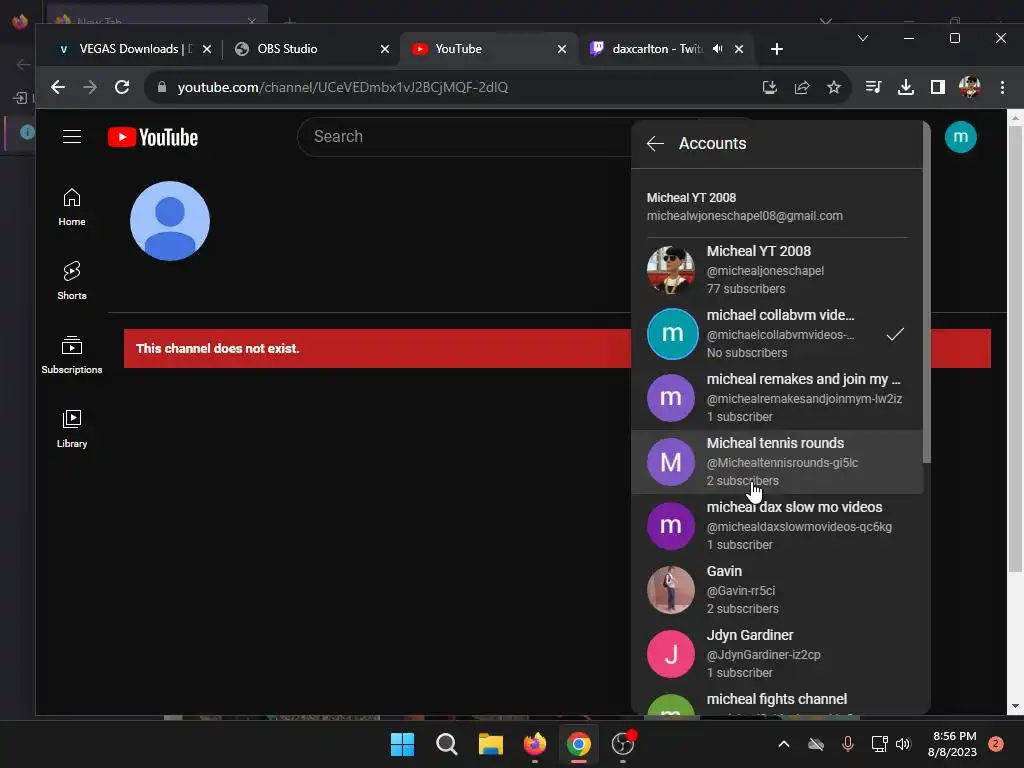Viewport: 1024px width, 768px height.
Task: Open Firefox from the taskbar
Action: click(x=535, y=744)
